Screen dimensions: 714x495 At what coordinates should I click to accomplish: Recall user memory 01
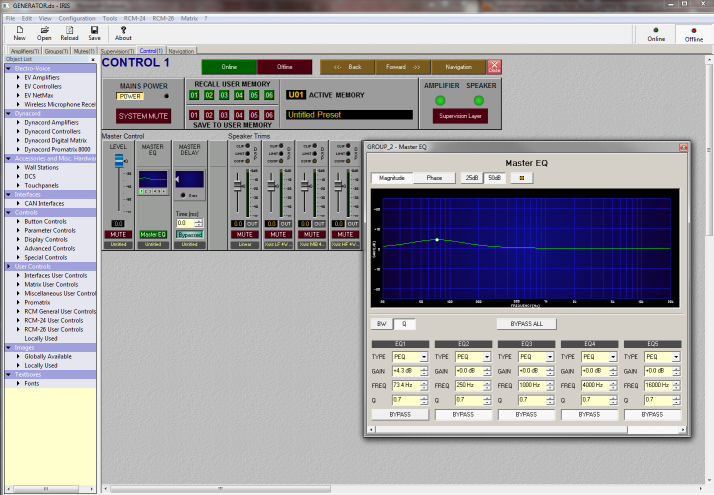[x=194, y=95]
